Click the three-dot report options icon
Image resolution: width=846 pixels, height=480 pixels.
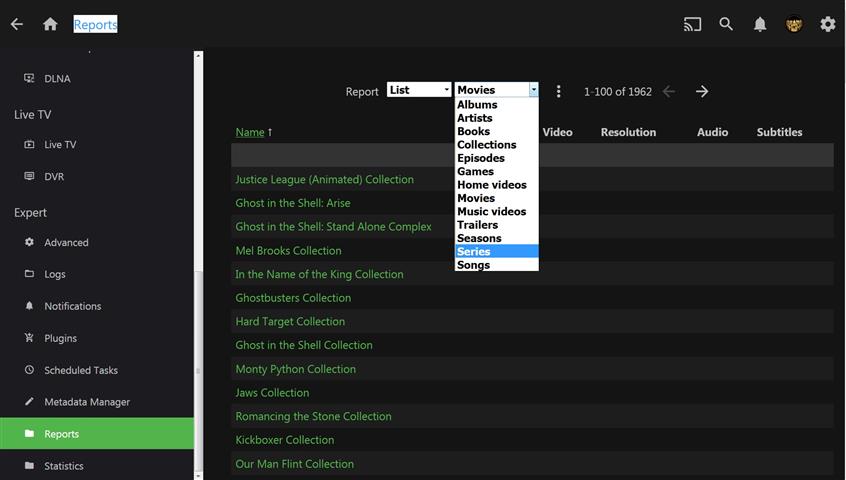click(x=559, y=91)
